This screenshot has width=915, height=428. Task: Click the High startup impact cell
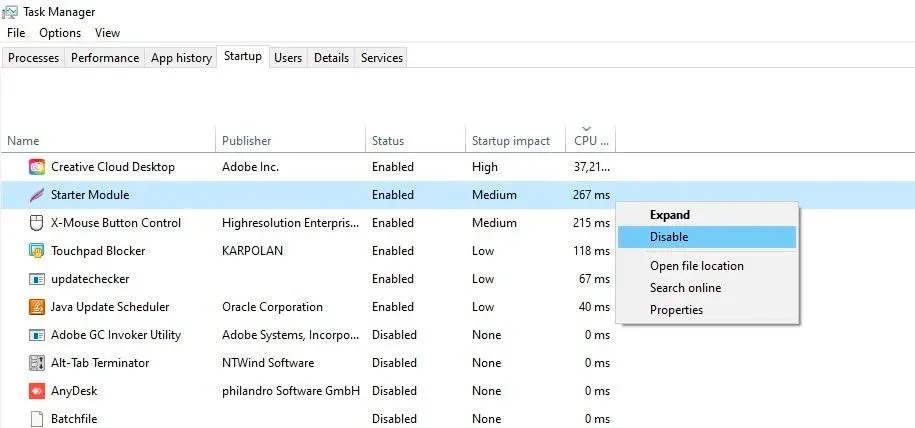tap(485, 167)
